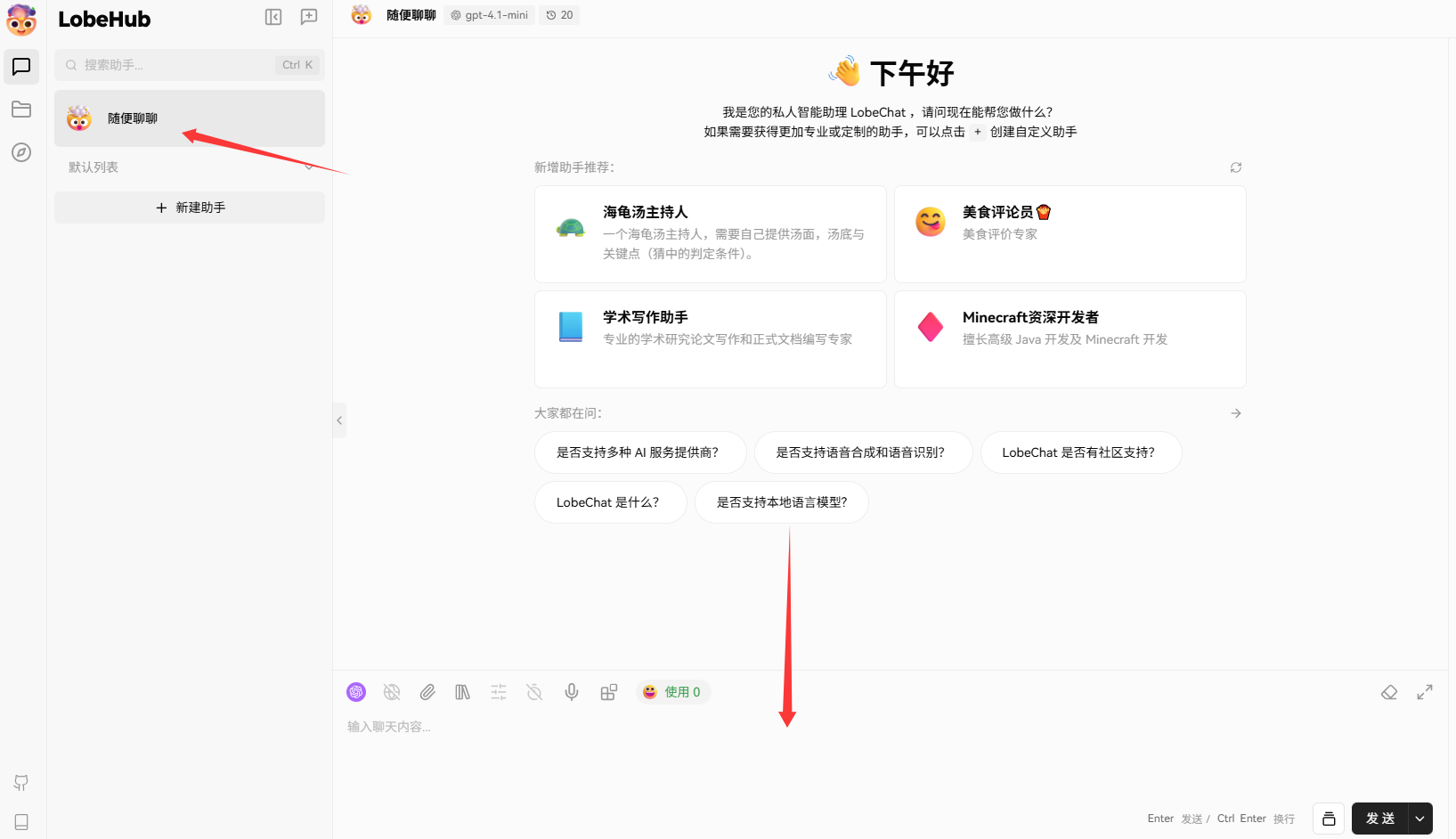Collapse the sidebar panel via header icon
The image size is (1456, 839).
point(273,17)
